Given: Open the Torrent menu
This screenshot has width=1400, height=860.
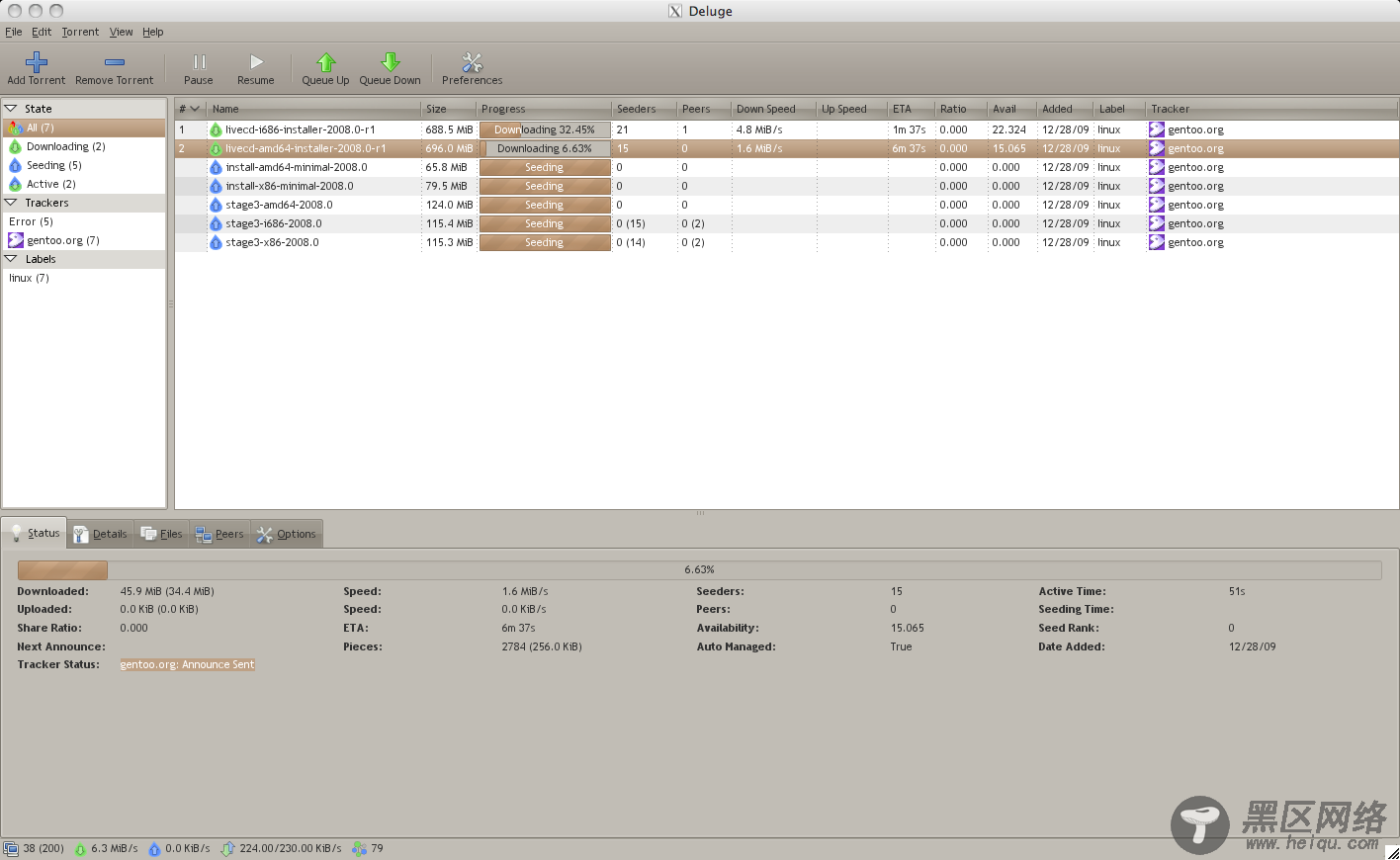Looking at the screenshot, I should point(80,32).
